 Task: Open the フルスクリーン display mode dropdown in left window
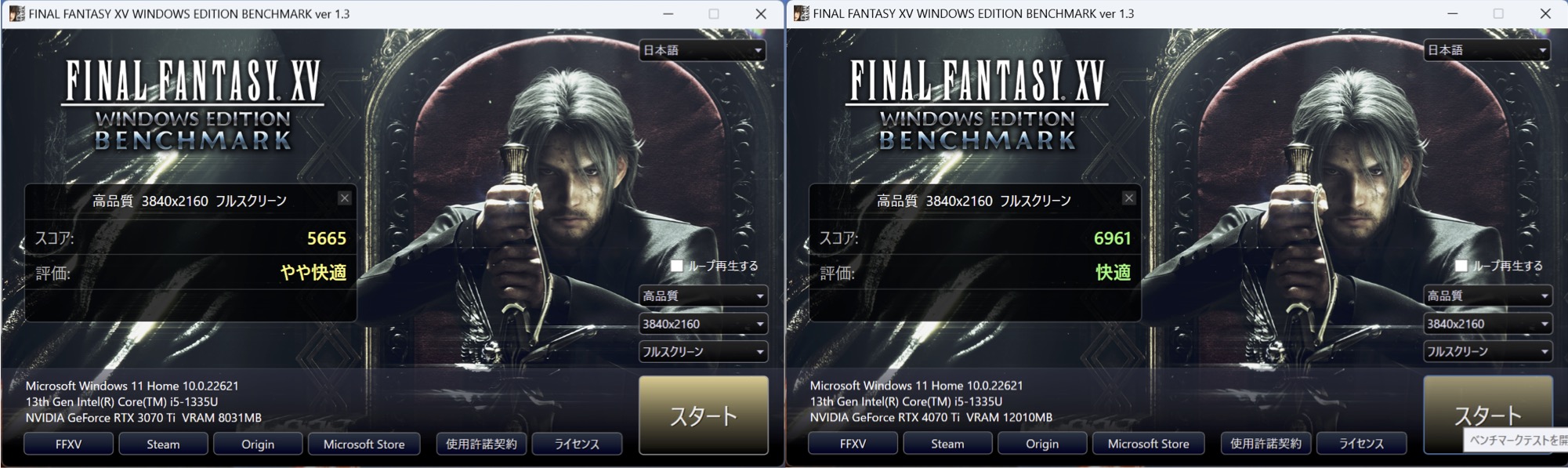pyautogui.click(x=703, y=352)
